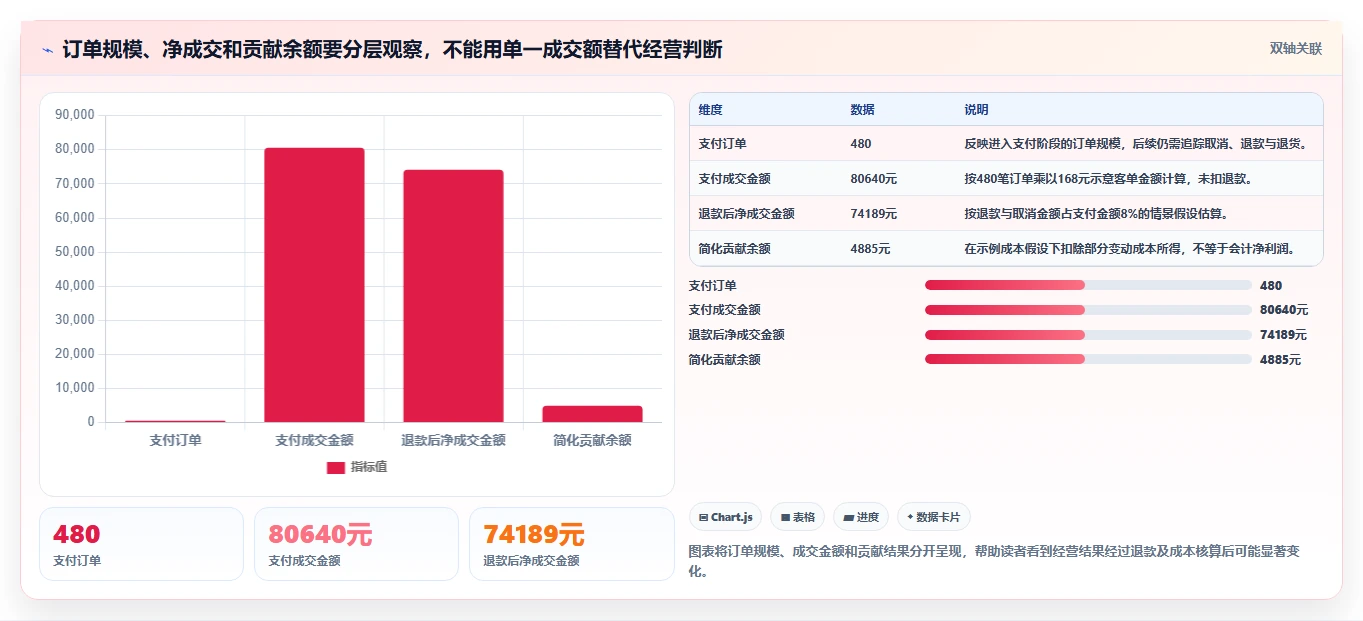
Task: Click the 进度 tag chip
Action: pyautogui.click(x=861, y=517)
